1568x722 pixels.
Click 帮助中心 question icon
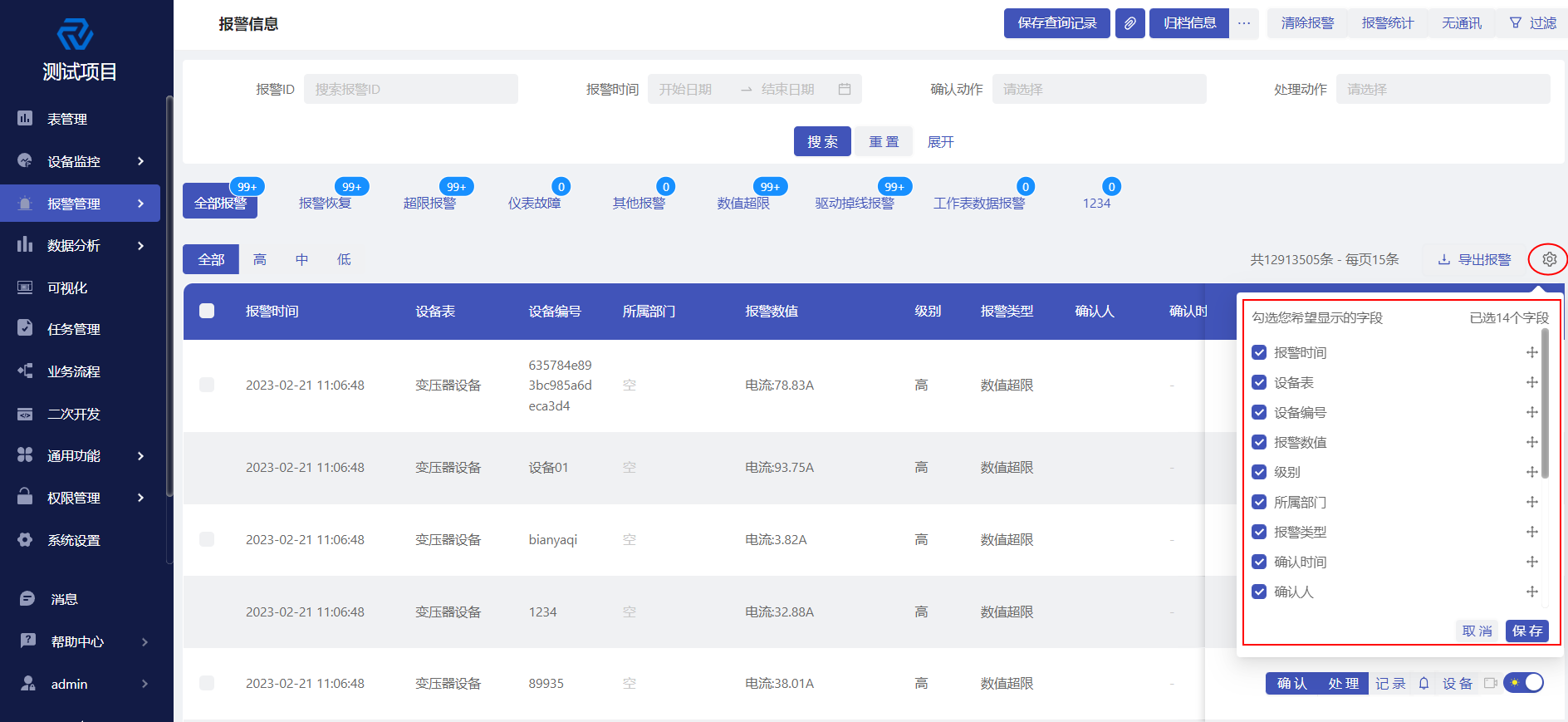pyautogui.click(x=27, y=641)
